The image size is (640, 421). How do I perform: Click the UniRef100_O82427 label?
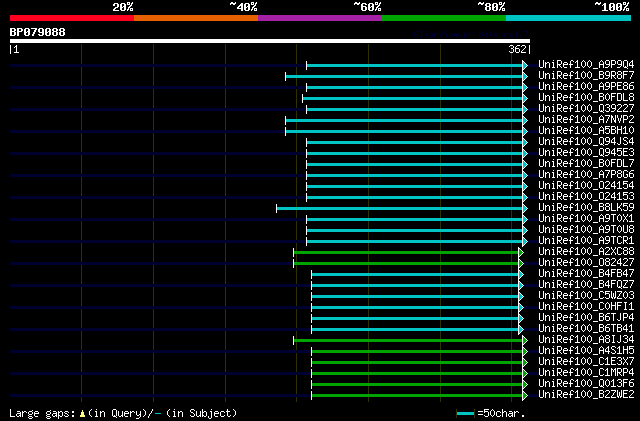586,263
